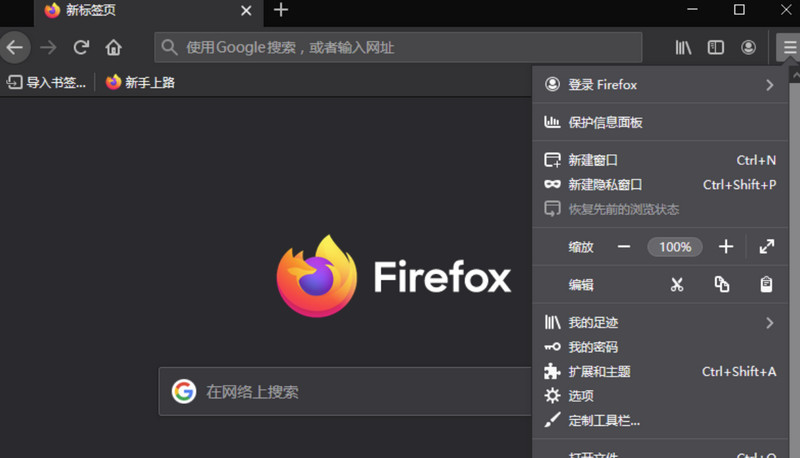
Task: Select the 新标签页 tab
Action: 148,12
